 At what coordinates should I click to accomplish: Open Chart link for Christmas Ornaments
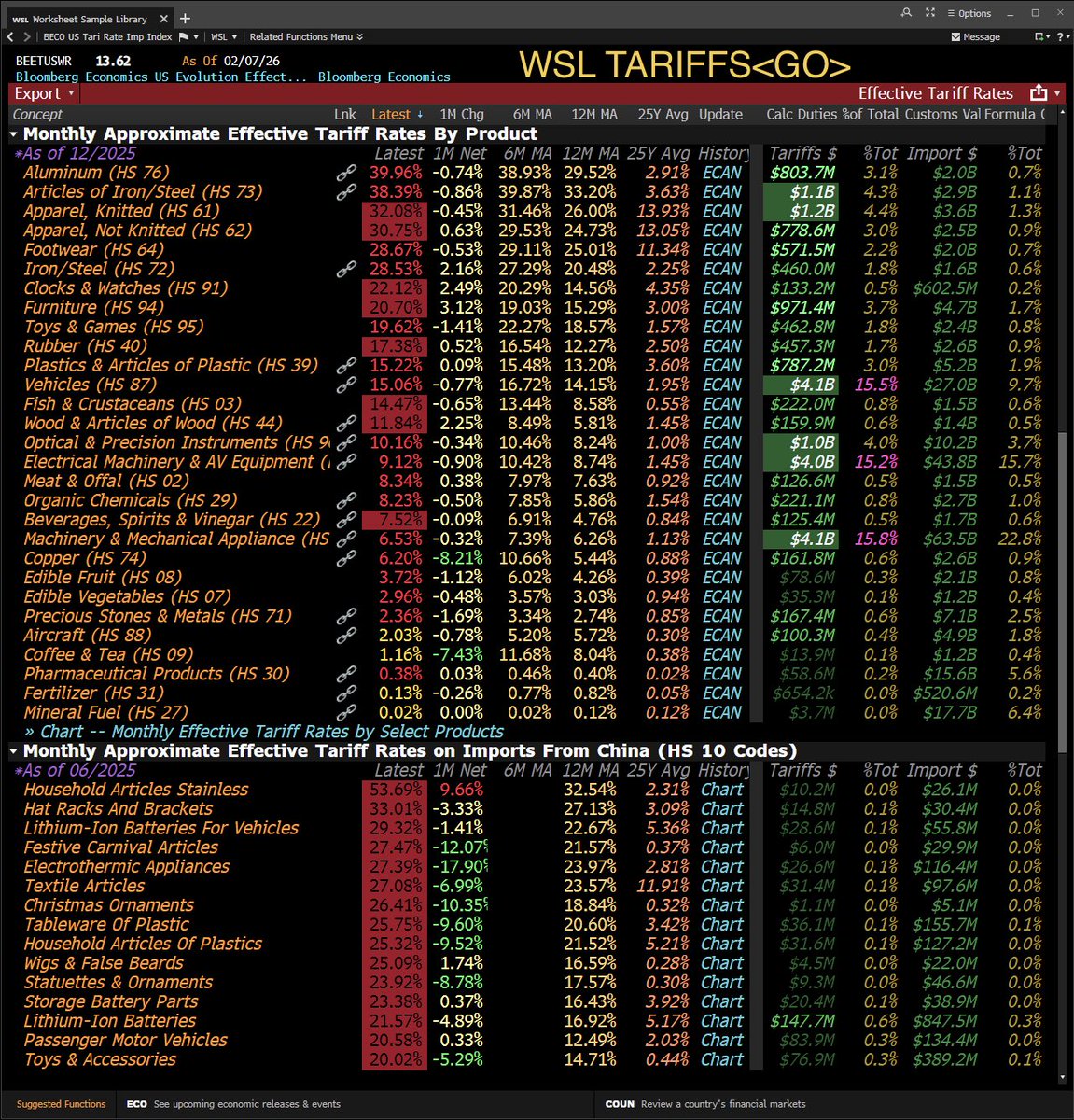click(722, 905)
